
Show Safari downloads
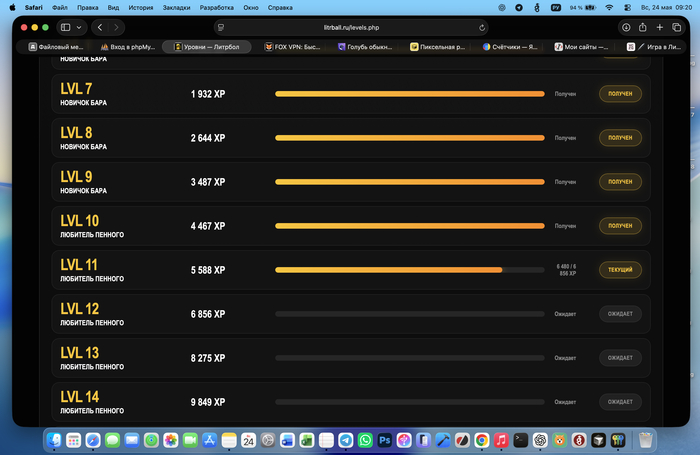626,27
